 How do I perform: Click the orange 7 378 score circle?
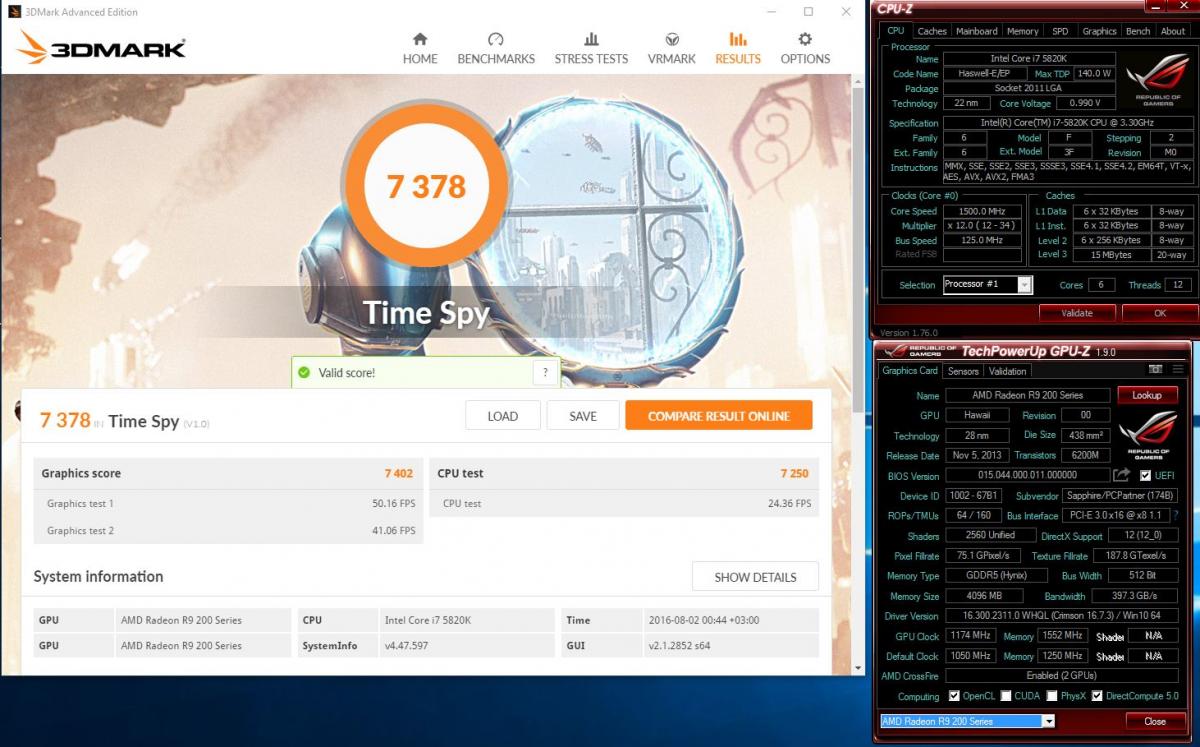point(427,187)
